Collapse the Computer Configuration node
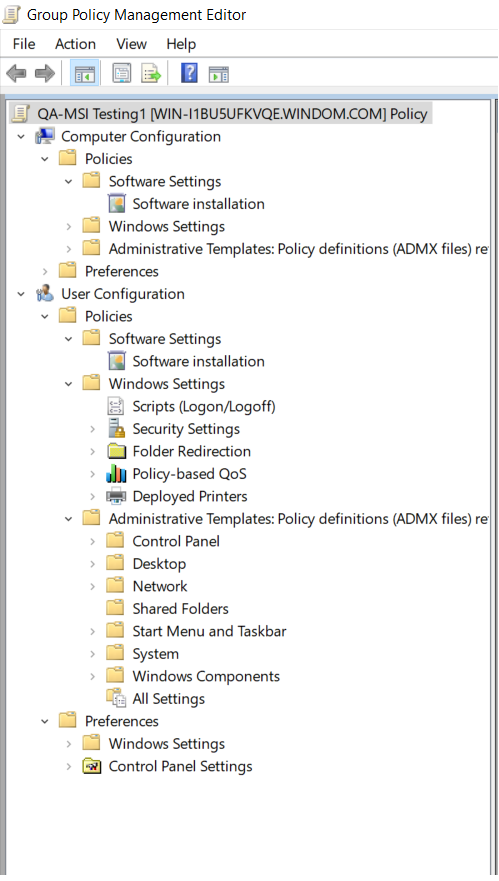This screenshot has width=499, height=881. [21, 137]
